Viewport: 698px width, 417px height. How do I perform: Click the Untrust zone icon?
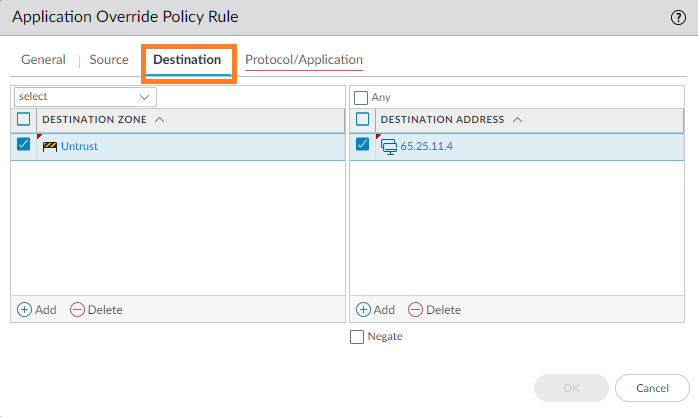50,146
